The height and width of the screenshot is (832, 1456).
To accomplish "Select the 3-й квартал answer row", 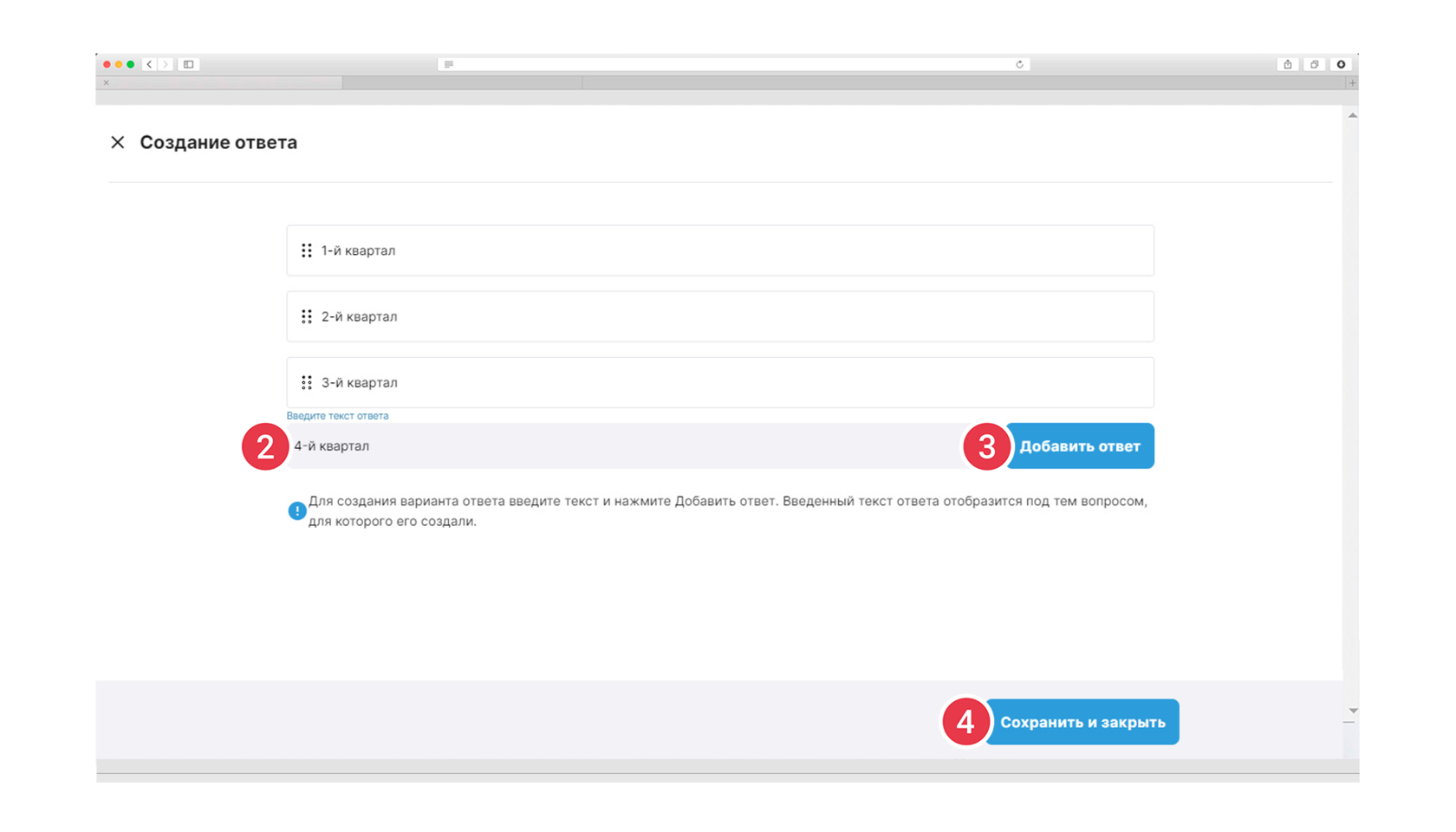I will click(x=720, y=382).
